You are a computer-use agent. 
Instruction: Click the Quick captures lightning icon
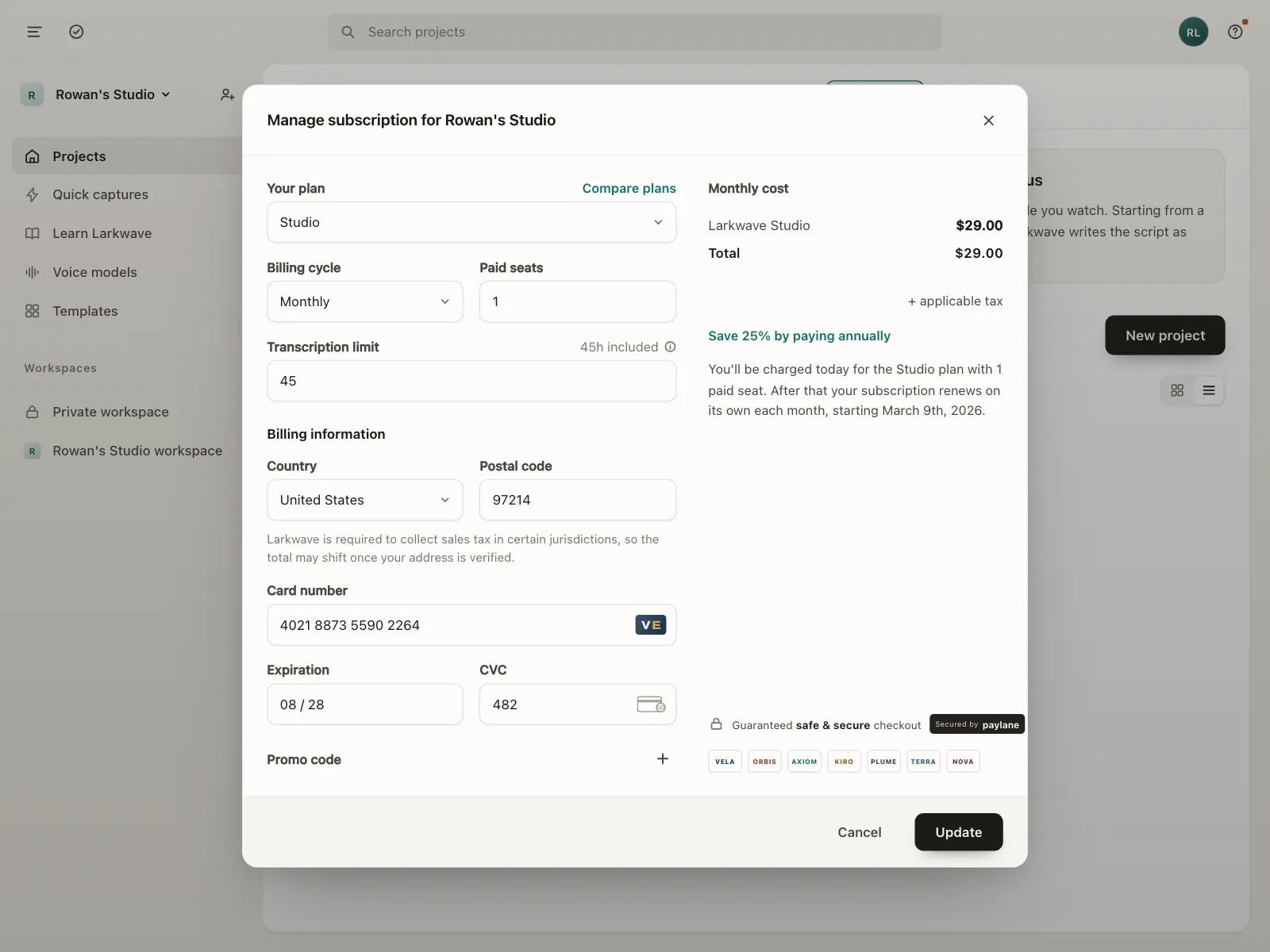(33, 194)
